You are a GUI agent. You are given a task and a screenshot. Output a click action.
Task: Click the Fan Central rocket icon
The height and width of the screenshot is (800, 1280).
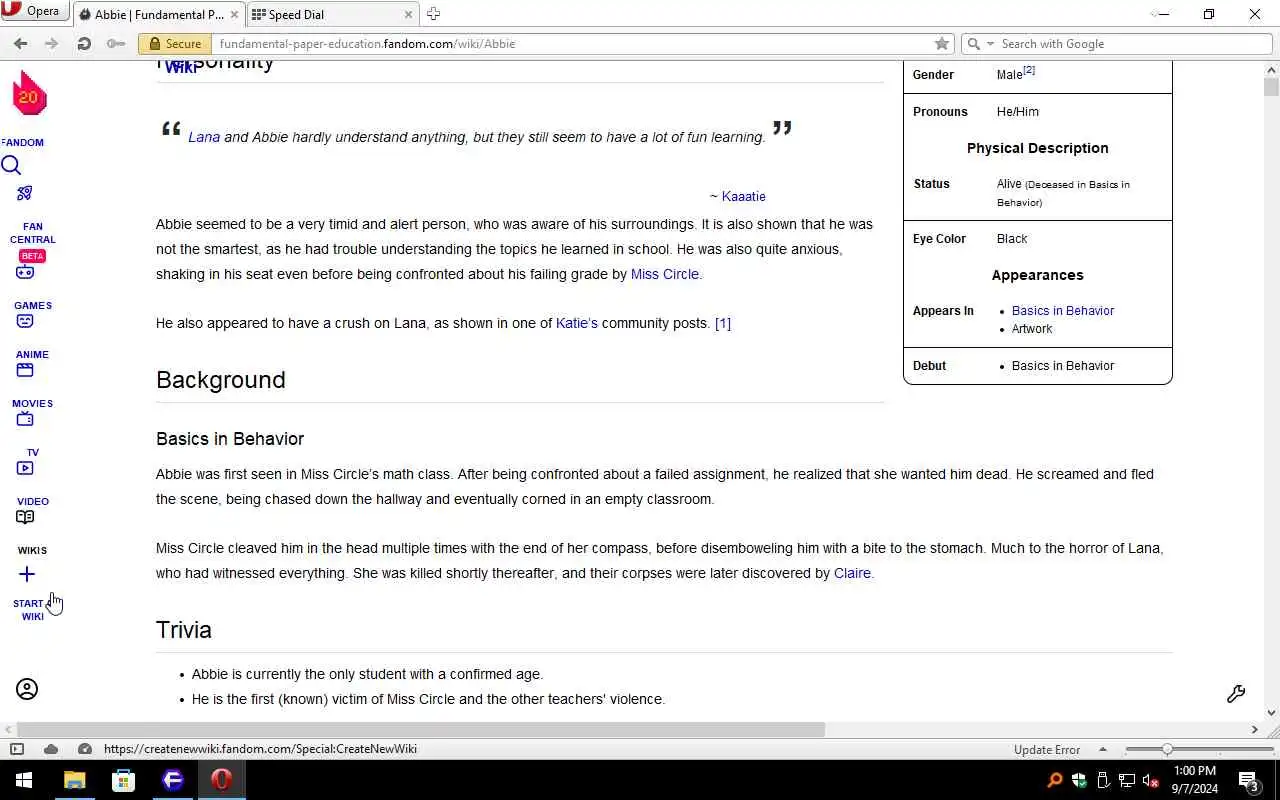point(25,193)
